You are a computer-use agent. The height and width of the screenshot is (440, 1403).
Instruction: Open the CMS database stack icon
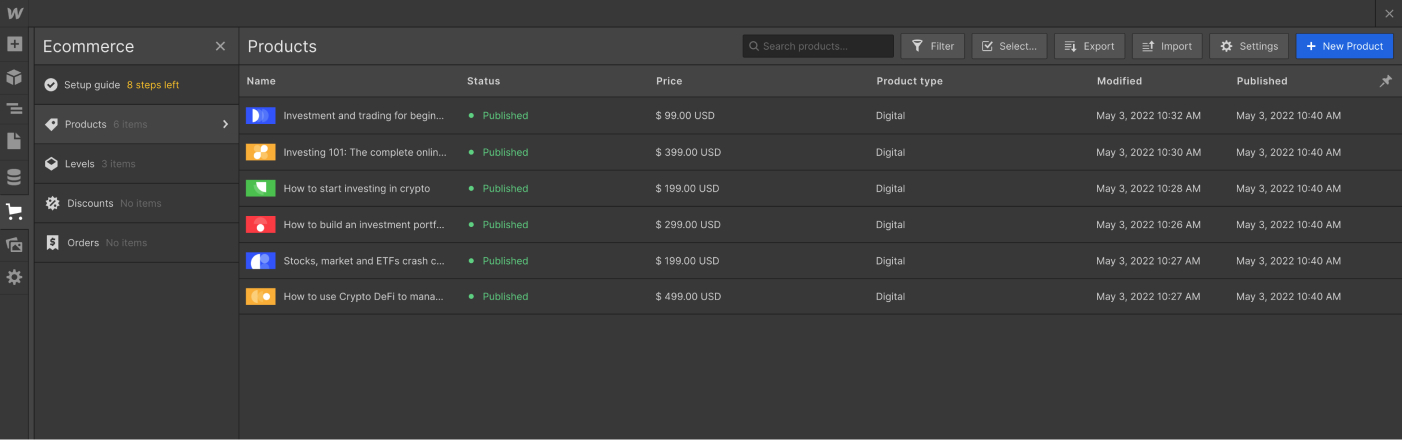[x=14, y=178]
